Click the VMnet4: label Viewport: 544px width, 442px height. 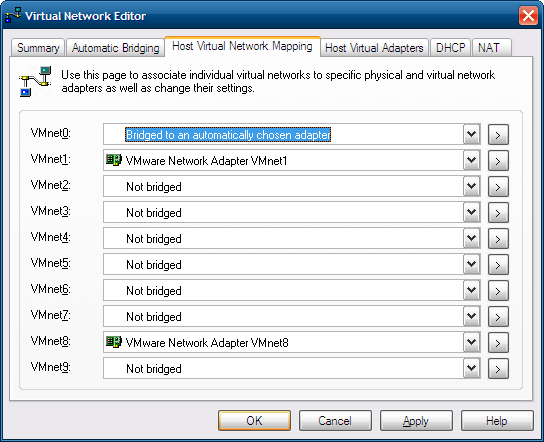[x=51, y=237]
